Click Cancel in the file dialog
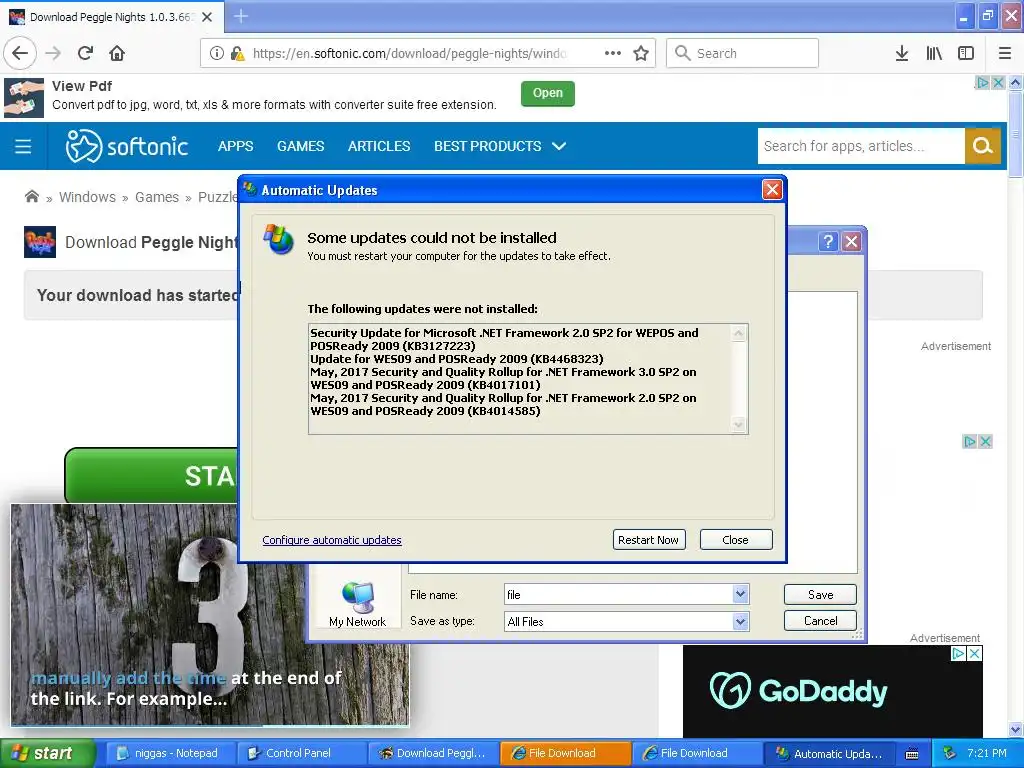Viewport: 1024px width, 768px height. pyautogui.click(x=820, y=620)
